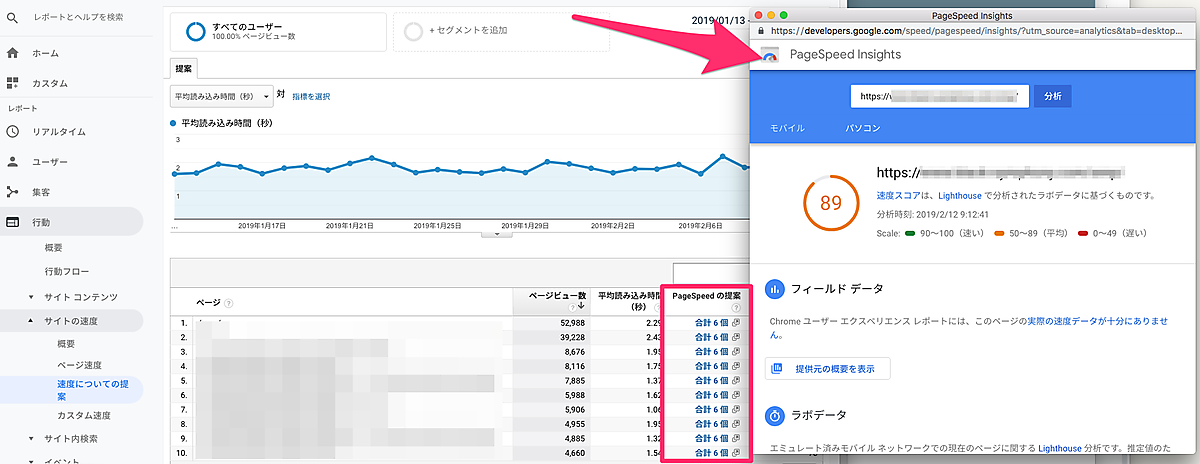This screenshot has height=464, width=1200.
Task: Switch to the パソコン tab
Action: coord(862,129)
